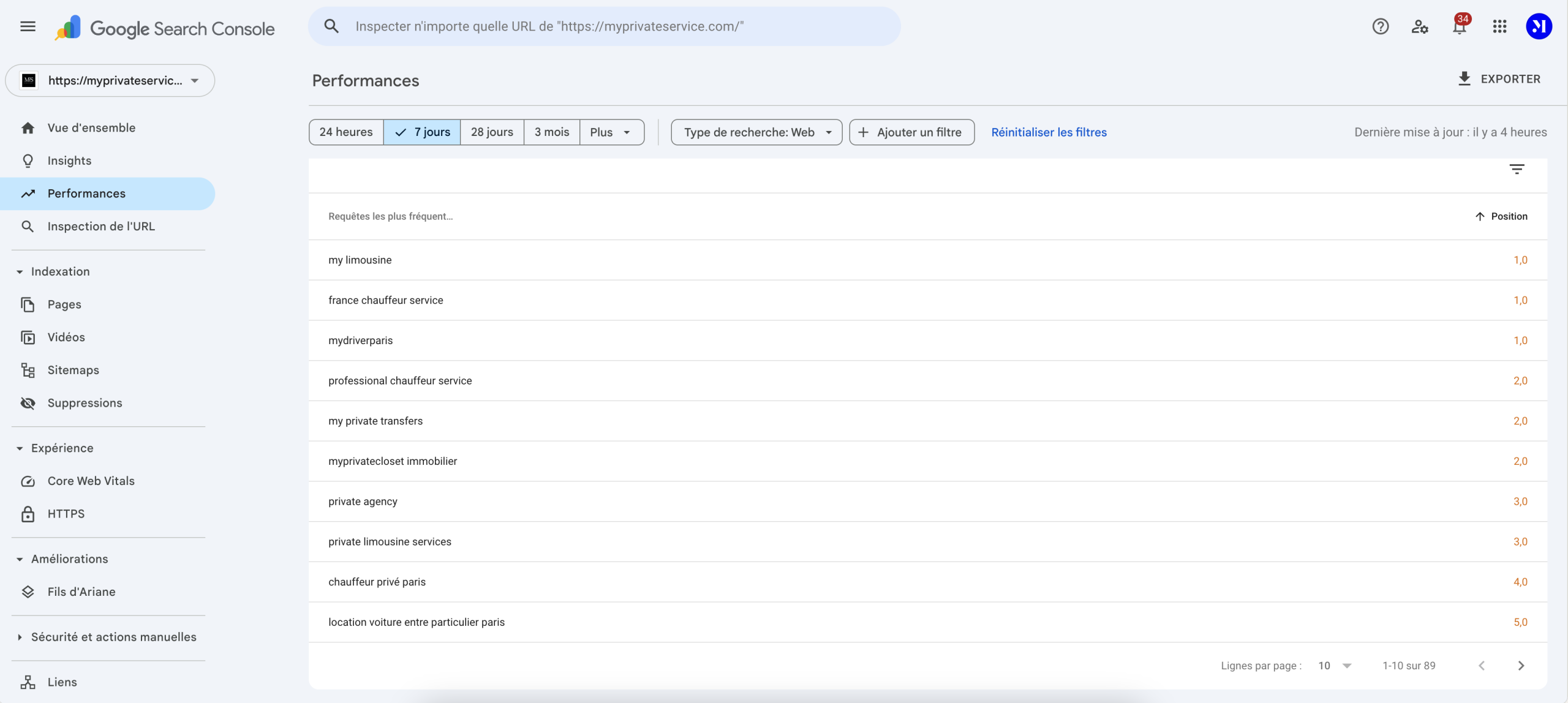The image size is (1568, 703).
Task: Click the Export download icon
Action: click(1464, 79)
